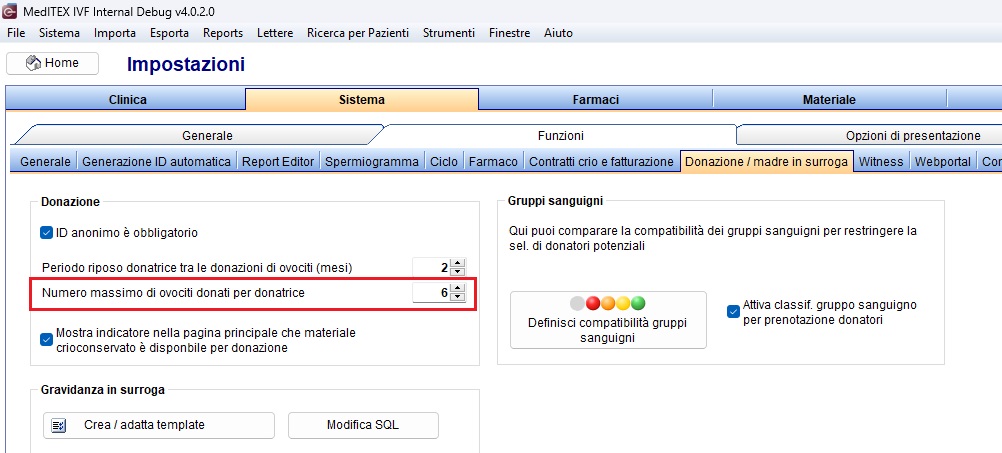Increase maximum donated oocytes per donor
Viewport: 1002px width, 453px height.
458,289
